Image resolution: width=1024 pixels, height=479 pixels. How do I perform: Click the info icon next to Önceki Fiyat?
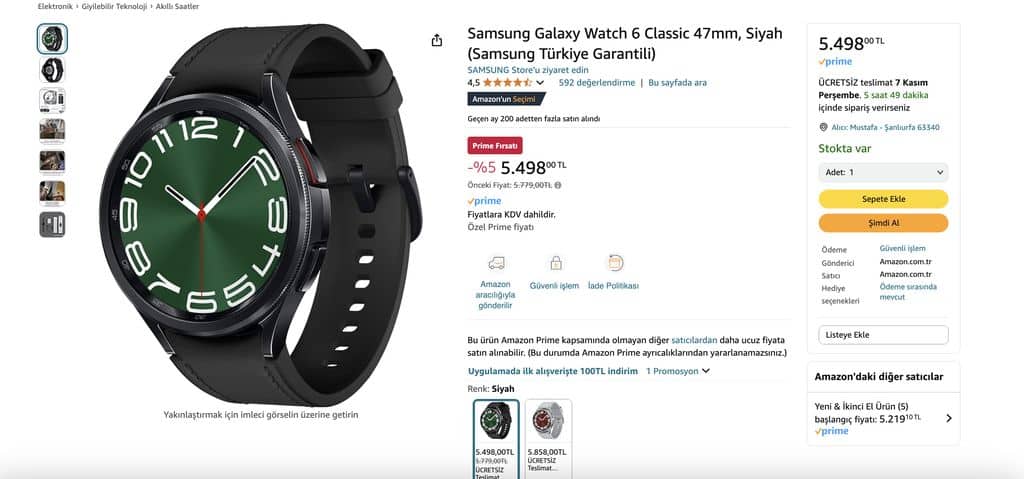point(557,185)
